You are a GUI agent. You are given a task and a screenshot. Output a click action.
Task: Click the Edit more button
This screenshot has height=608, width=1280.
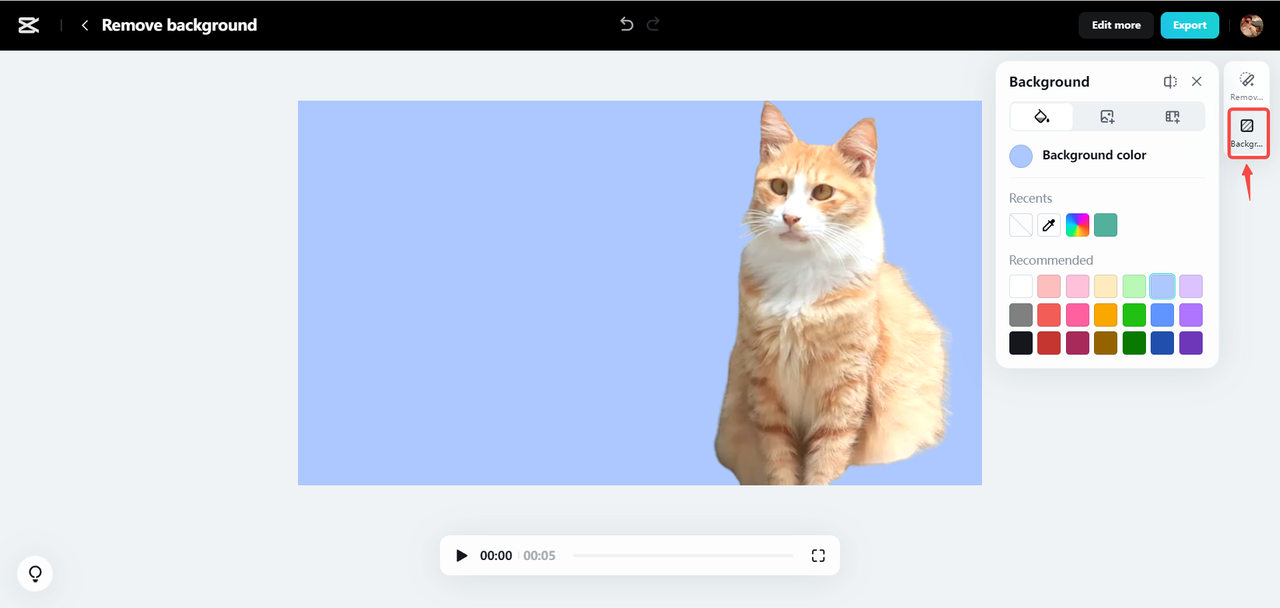click(x=1116, y=25)
